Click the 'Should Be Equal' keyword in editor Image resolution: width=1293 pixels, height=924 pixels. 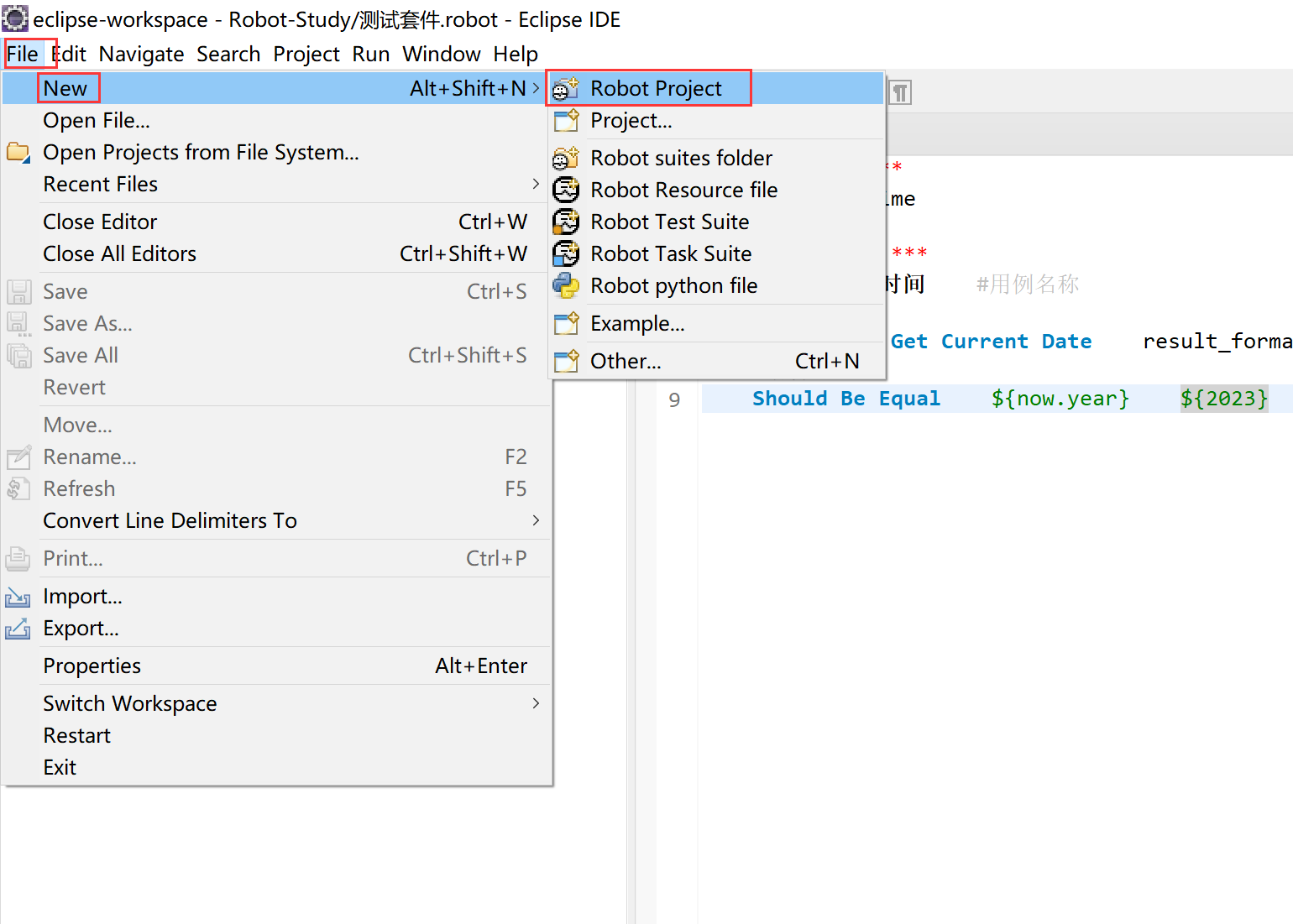coord(846,399)
